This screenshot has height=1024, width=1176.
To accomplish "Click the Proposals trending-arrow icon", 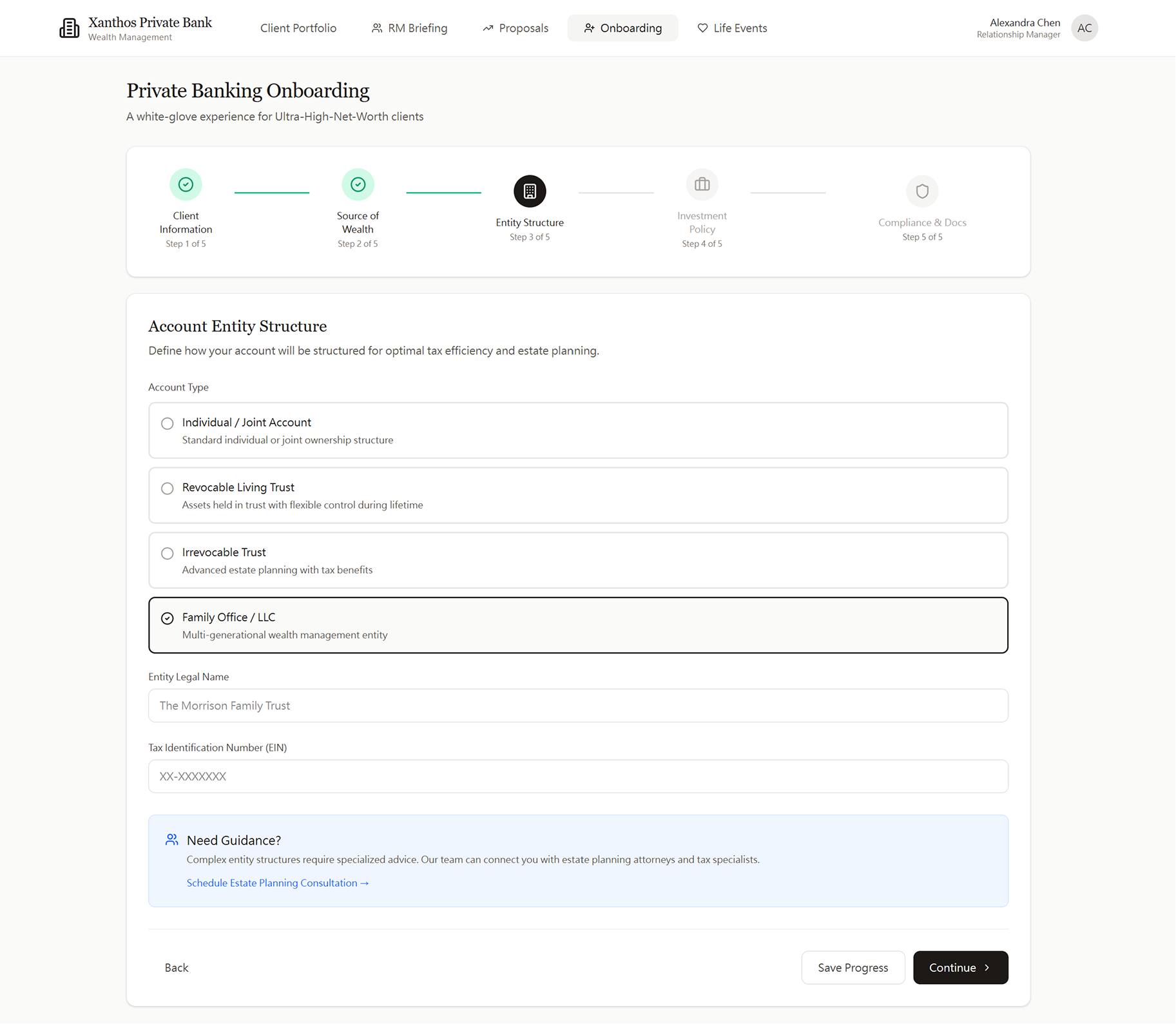I will coord(488,28).
